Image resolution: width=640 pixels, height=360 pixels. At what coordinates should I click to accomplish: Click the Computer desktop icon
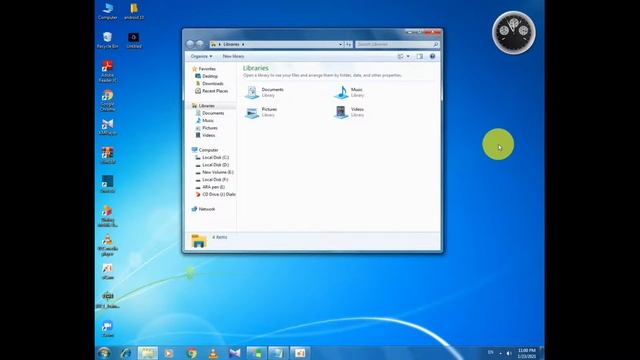108,11
